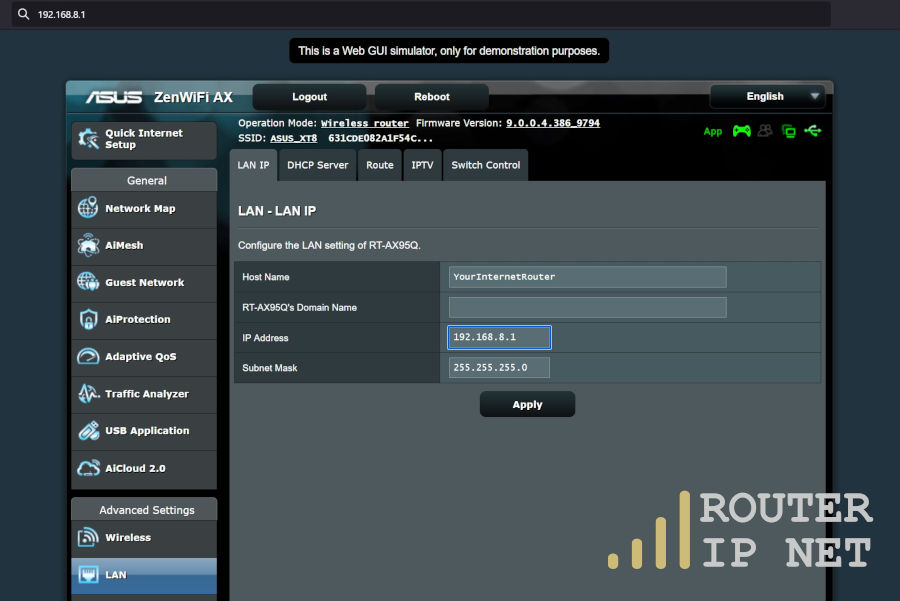This screenshot has width=900, height=601.
Task: Open the Route tab
Action: coord(379,165)
